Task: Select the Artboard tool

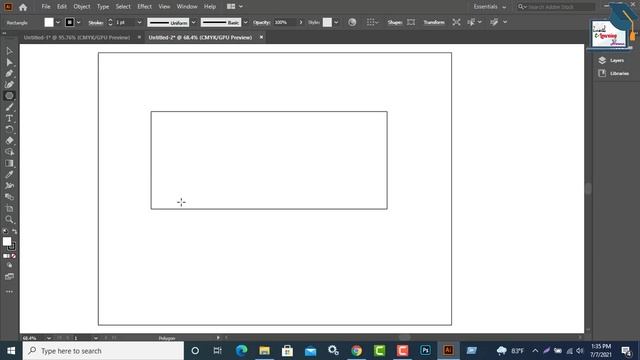Action: (x=9, y=208)
